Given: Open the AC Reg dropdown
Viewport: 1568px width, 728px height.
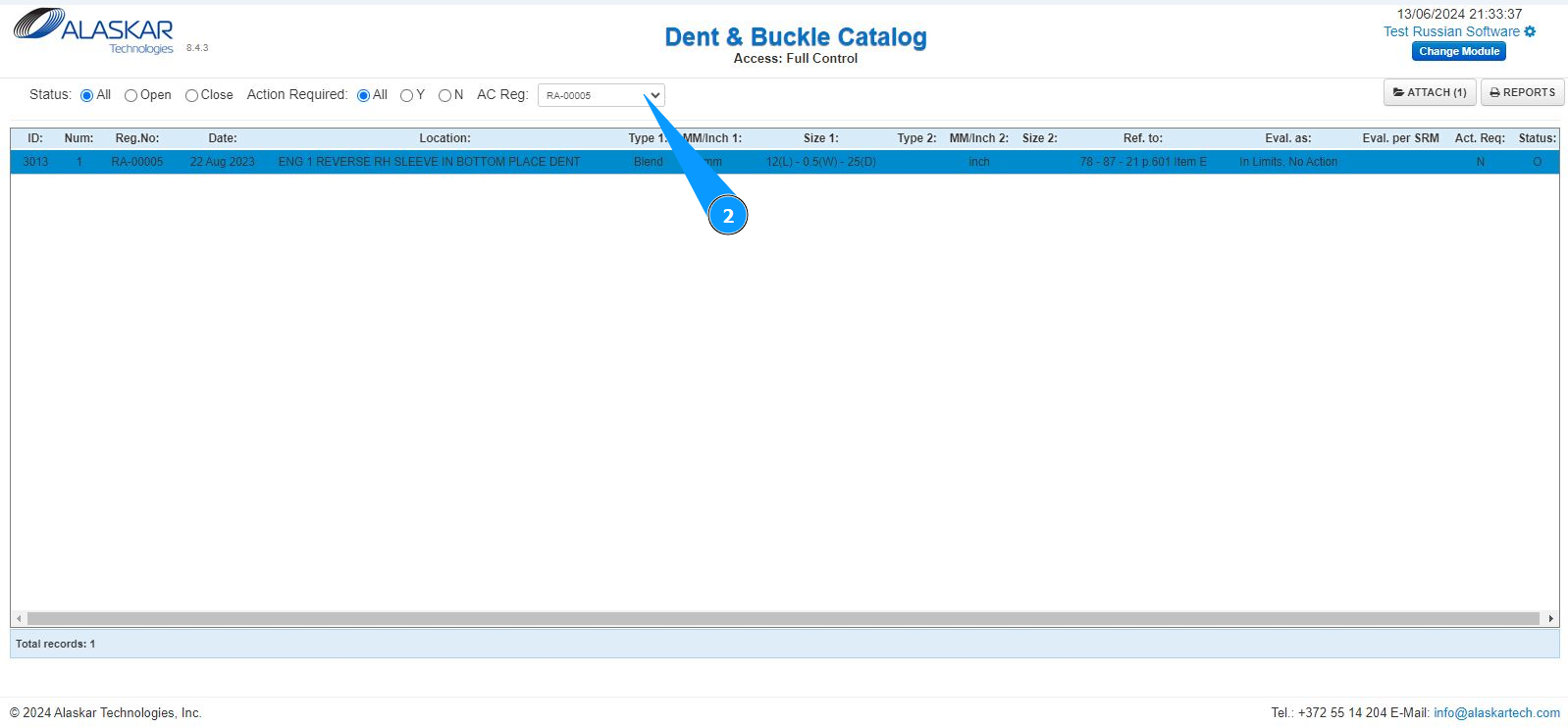Looking at the screenshot, I should (601, 95).
